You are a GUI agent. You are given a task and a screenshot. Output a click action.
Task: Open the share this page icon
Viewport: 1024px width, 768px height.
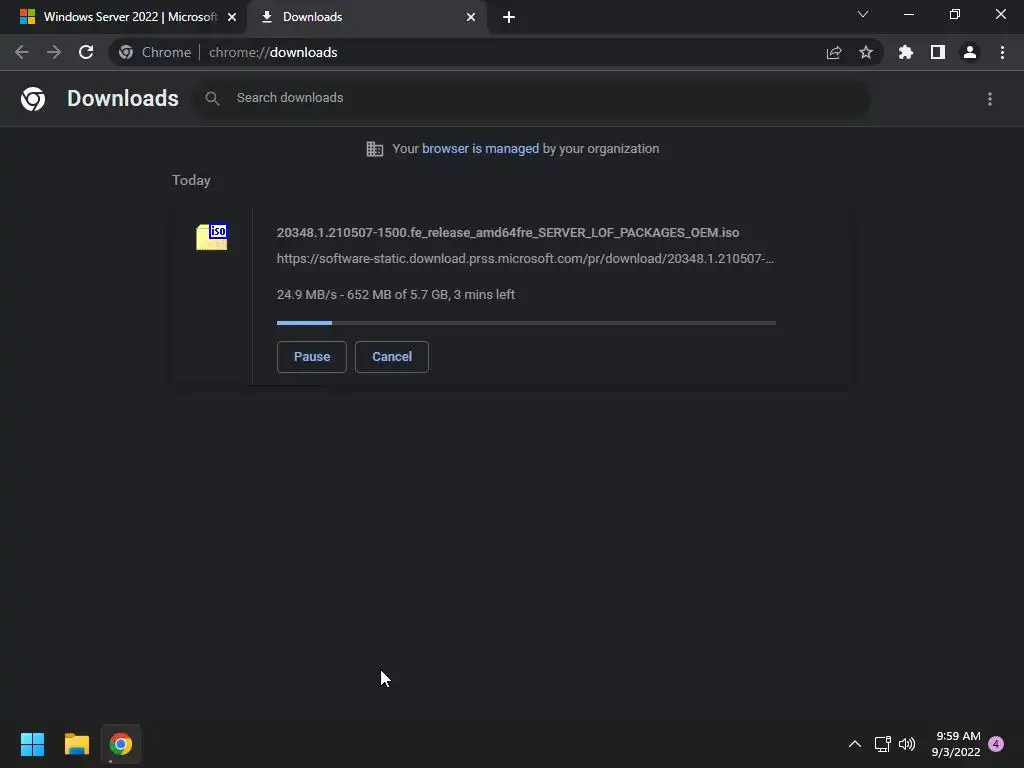tap(834, 53)
